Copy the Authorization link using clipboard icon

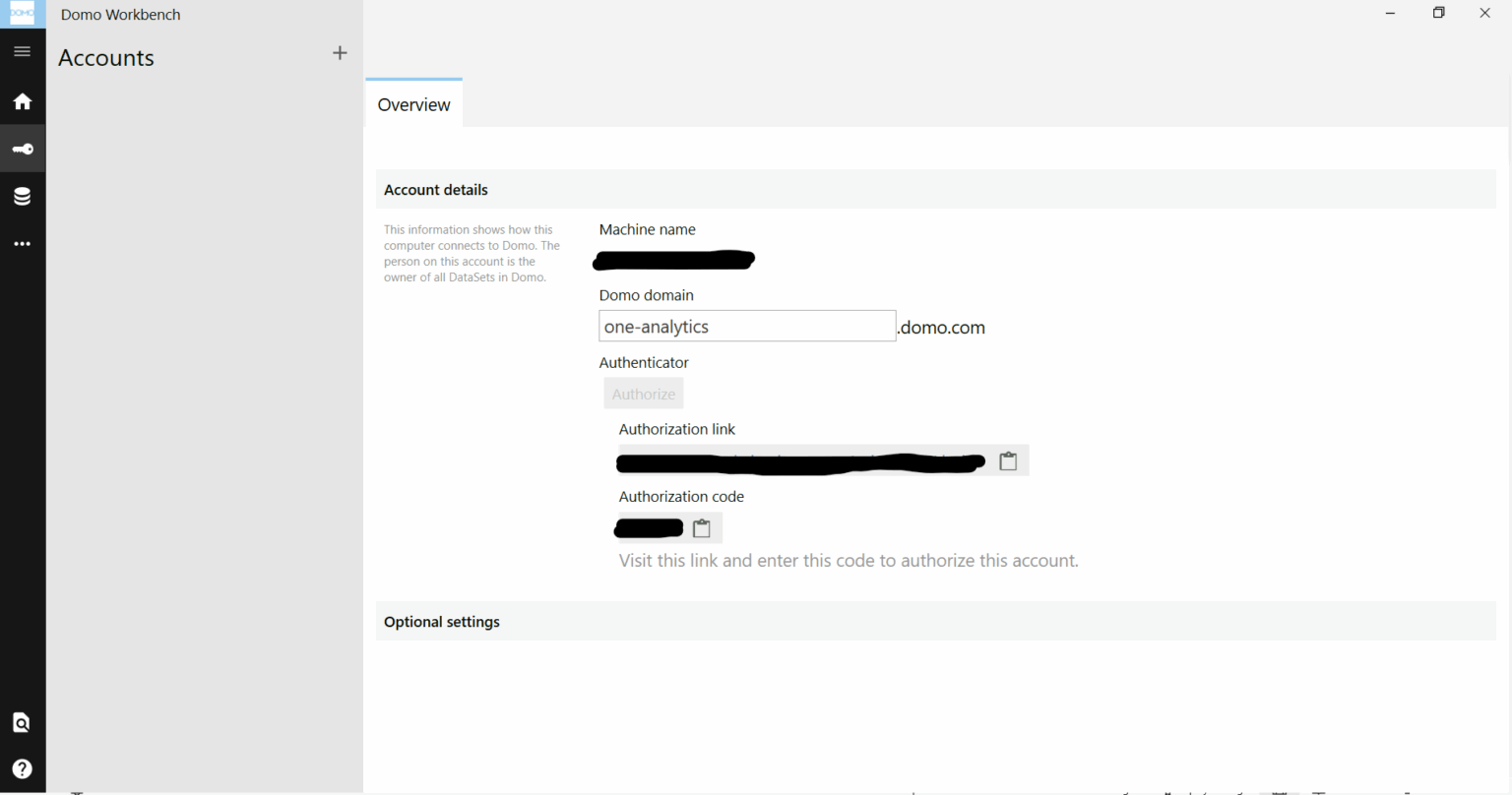coord(1007,460)
